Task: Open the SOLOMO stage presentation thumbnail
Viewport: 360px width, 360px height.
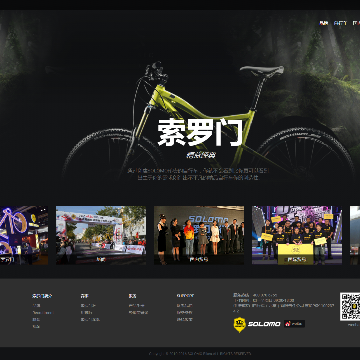Action: [199, 235]
